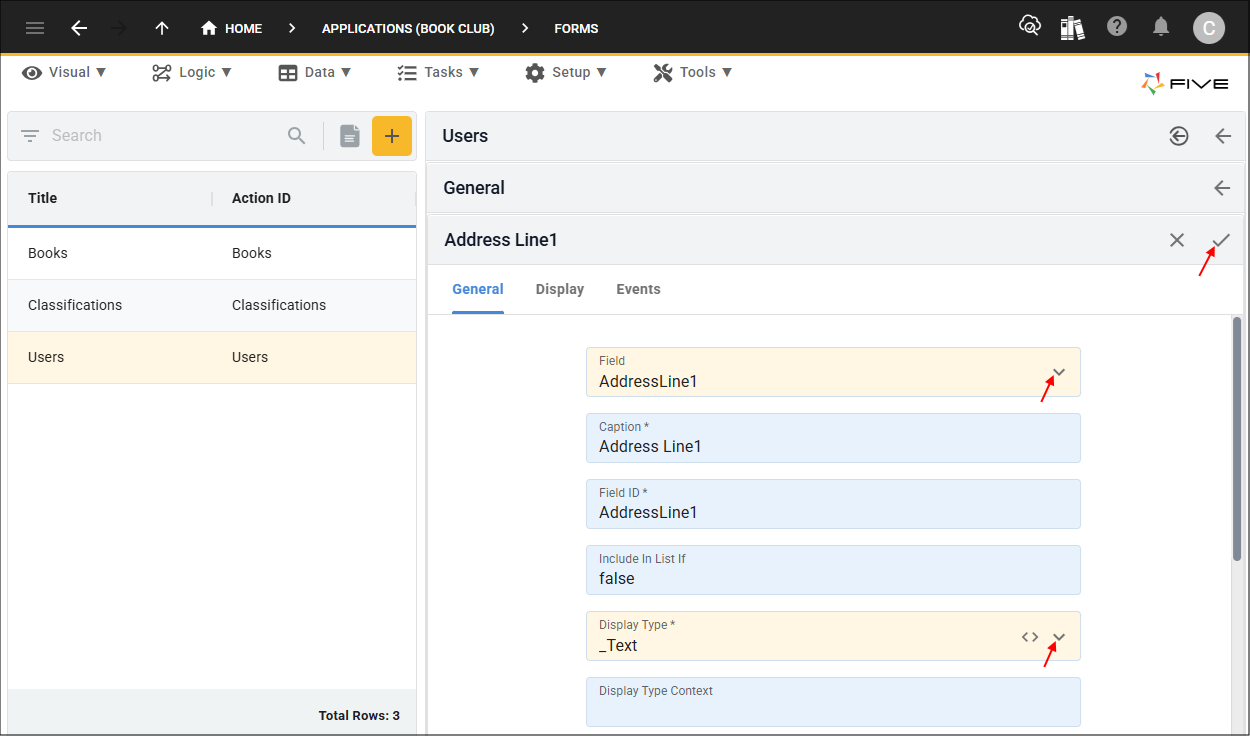The width and height of the screenshot is (1250, 736).
Task: Expand the Field dropdown for AddressLine1
Action: (1059, 373)
